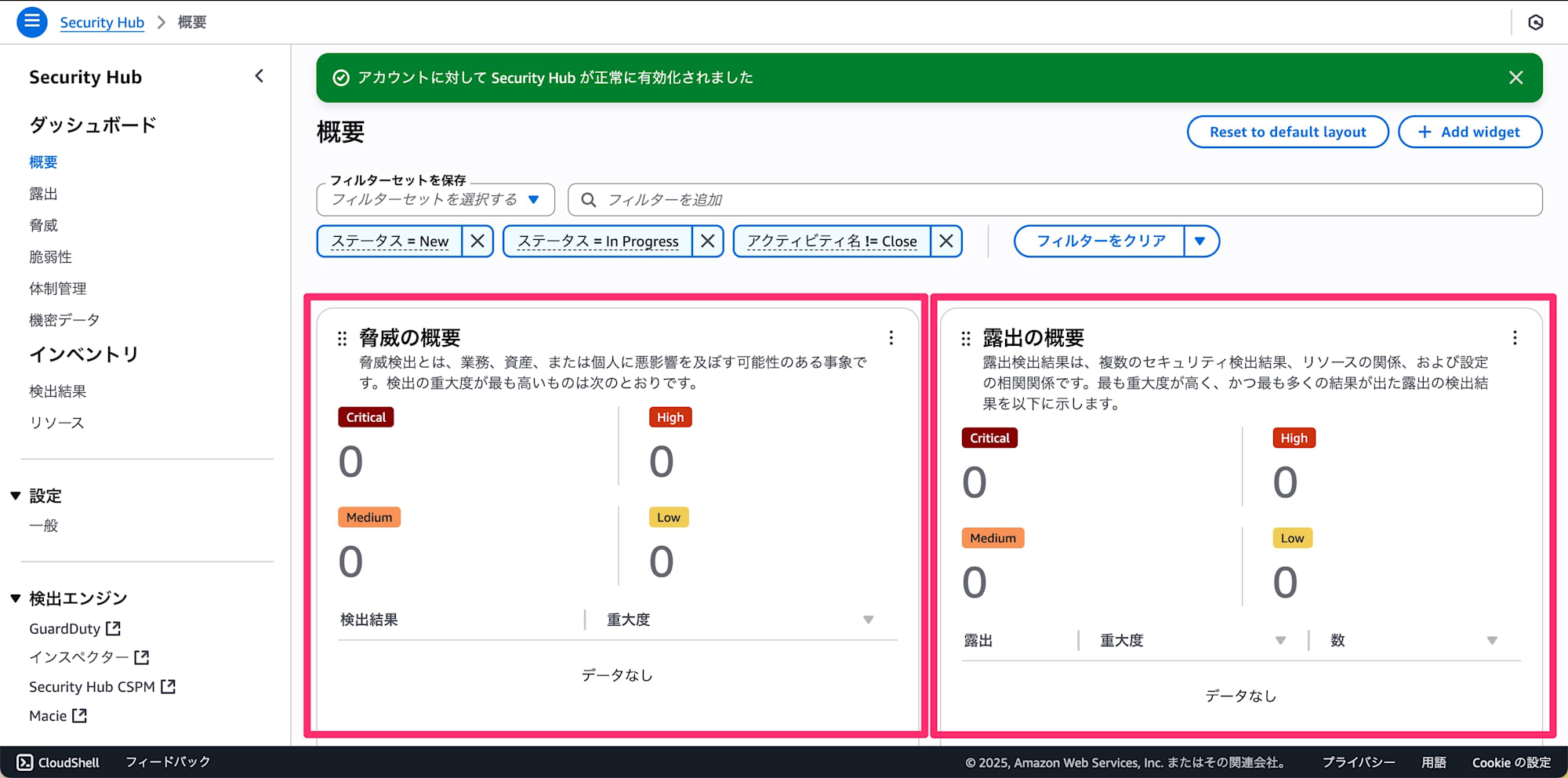
Task: Click the Critical badge in 脅威の概要
Action: click(x=366, y=417)
